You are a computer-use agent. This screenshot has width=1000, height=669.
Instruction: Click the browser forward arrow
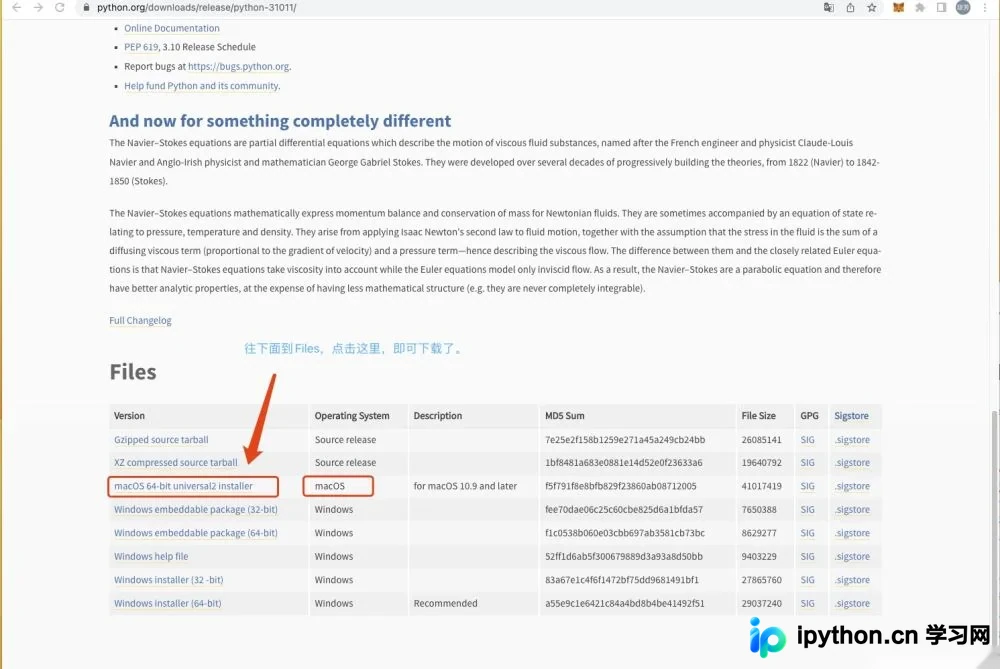point(38,8)
